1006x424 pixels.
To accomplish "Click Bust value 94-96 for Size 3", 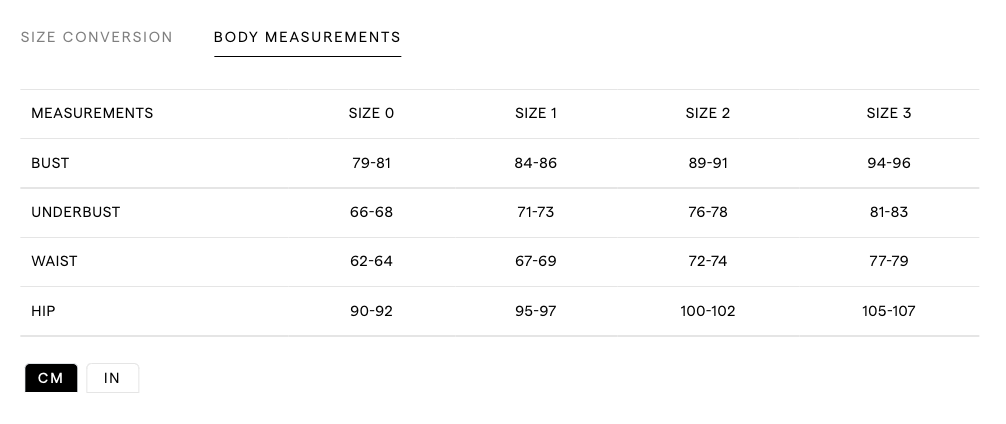I will pos(889,163).
